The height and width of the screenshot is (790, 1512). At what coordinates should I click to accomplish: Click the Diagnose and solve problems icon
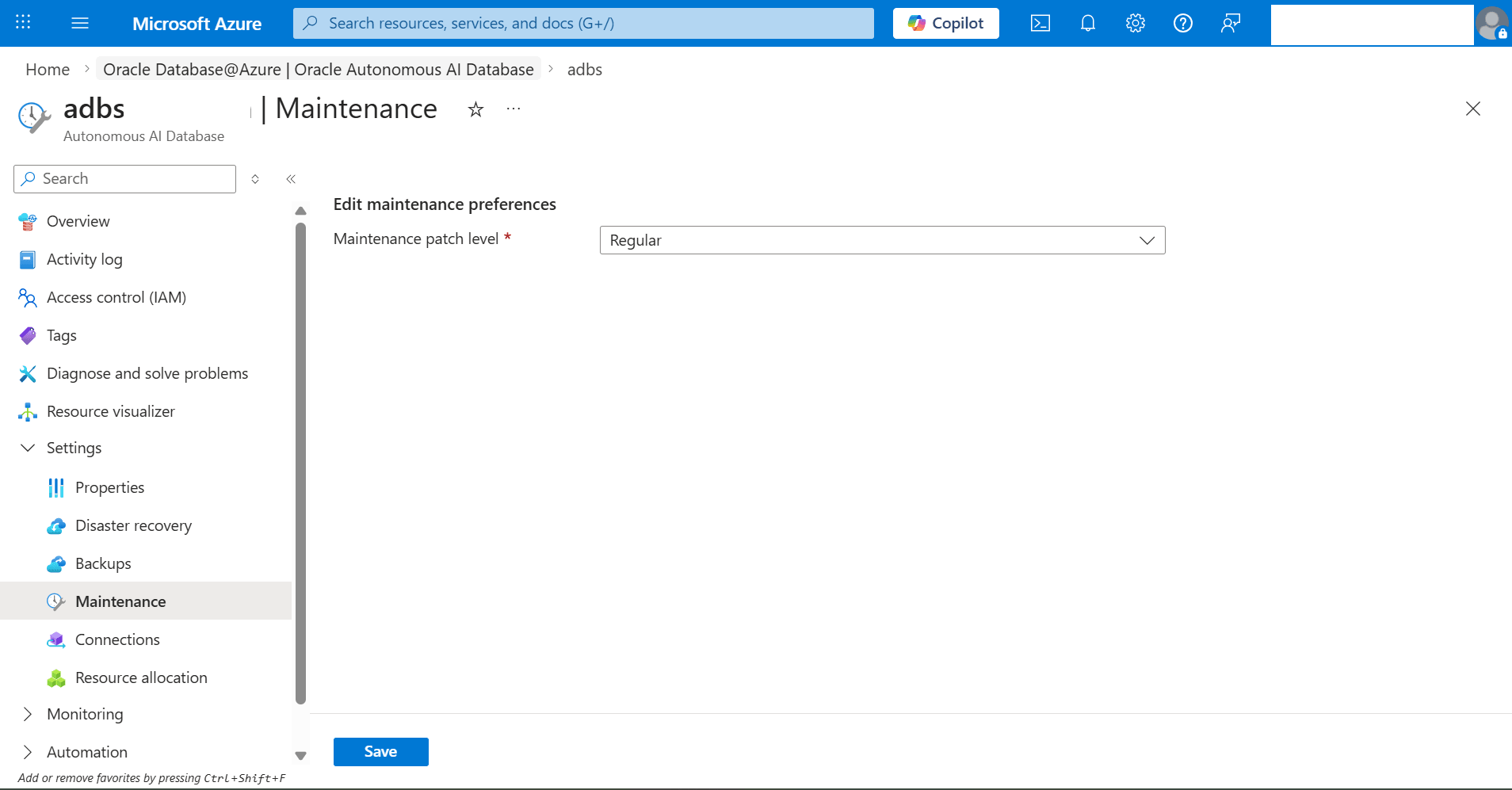[x=28, y=374]
